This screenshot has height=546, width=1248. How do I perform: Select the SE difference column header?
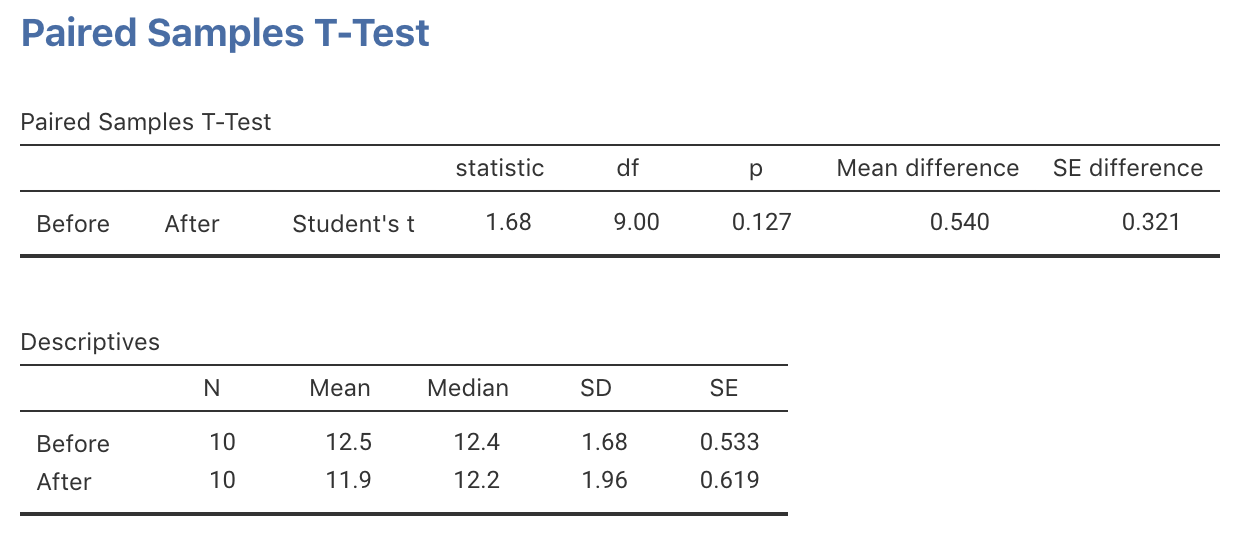[x=1127, y=168]
